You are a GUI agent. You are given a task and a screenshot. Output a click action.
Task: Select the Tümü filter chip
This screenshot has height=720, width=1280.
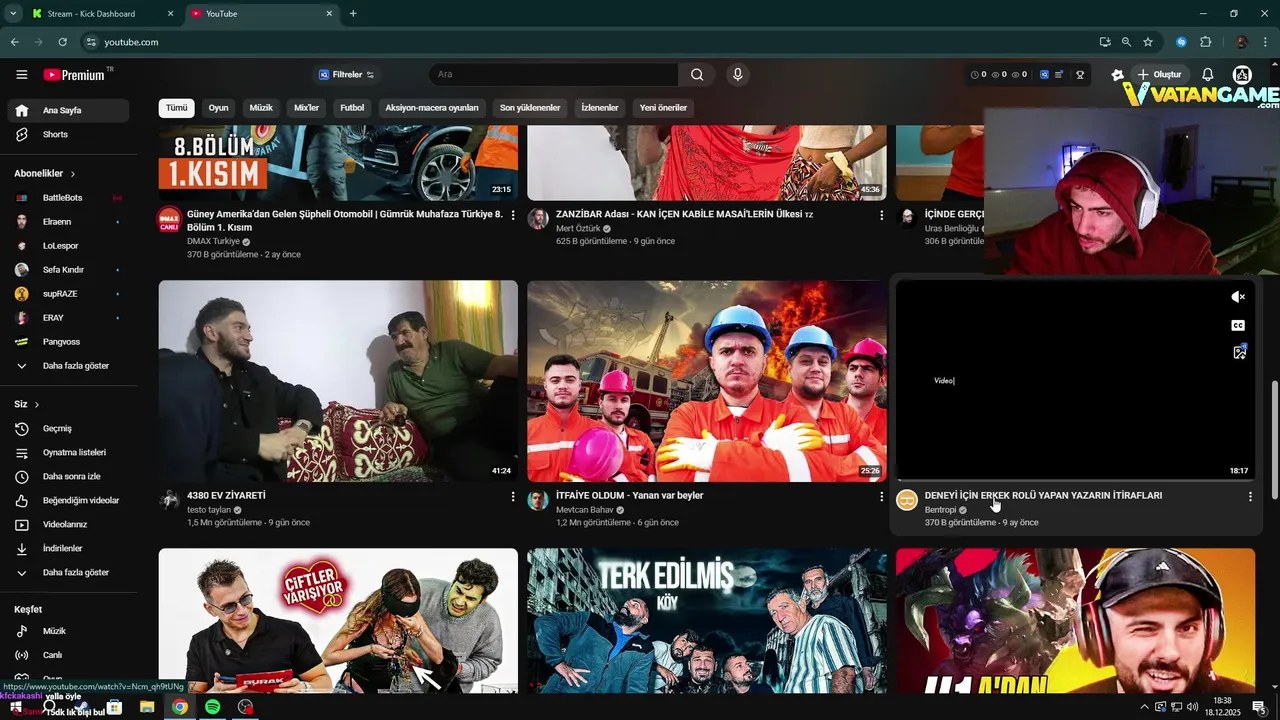pos(177,108)
